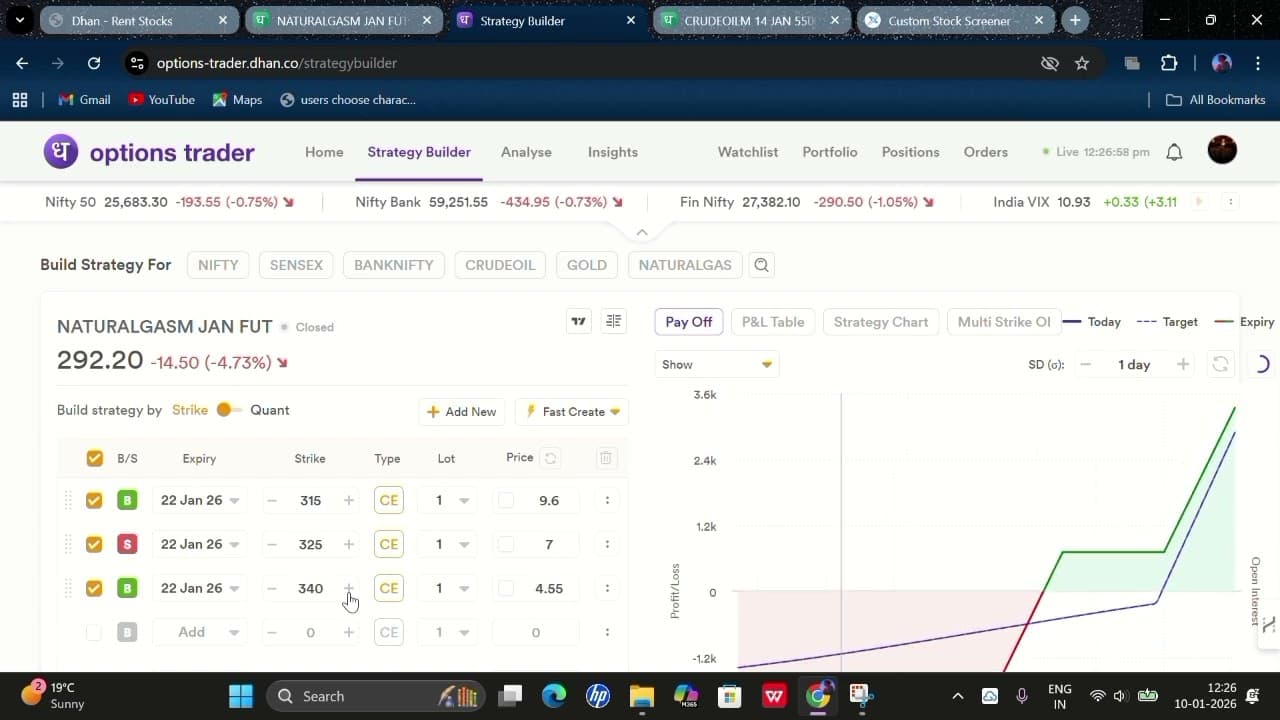Reload the Strategy Builder page
Image resolution: width=1280 pixels, height=720 pixels.
[x=94, y=63]
